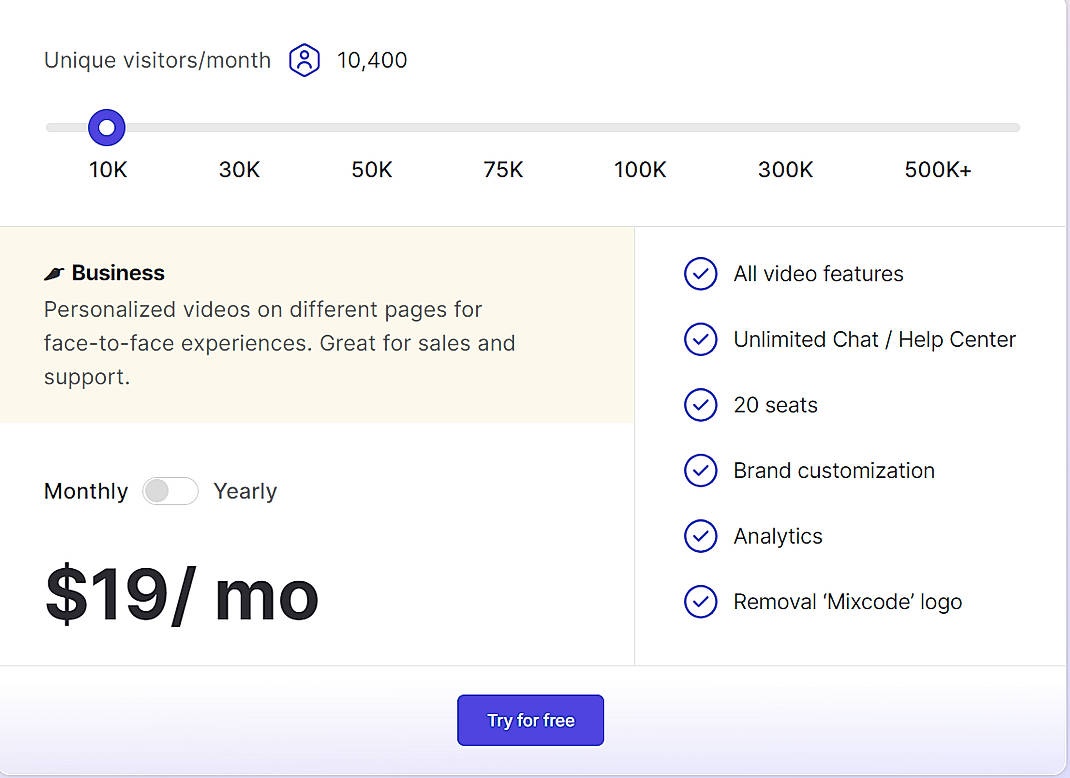Toggle the billing period switch

pos(170,491)
